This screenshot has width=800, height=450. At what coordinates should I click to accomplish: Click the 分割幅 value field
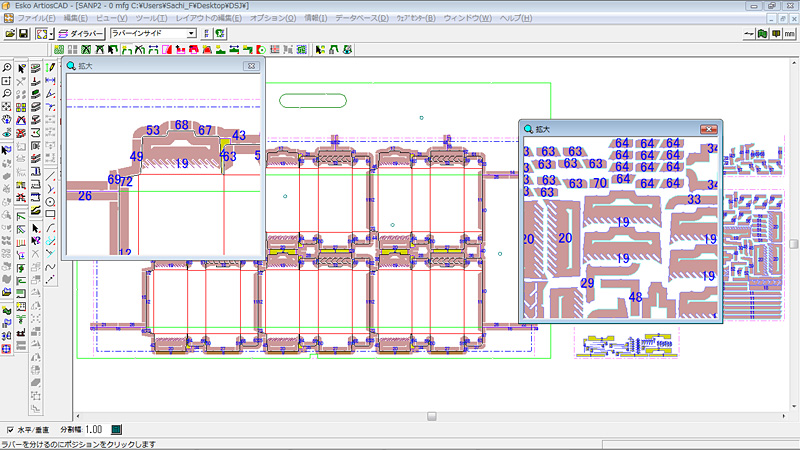[94, 430]
